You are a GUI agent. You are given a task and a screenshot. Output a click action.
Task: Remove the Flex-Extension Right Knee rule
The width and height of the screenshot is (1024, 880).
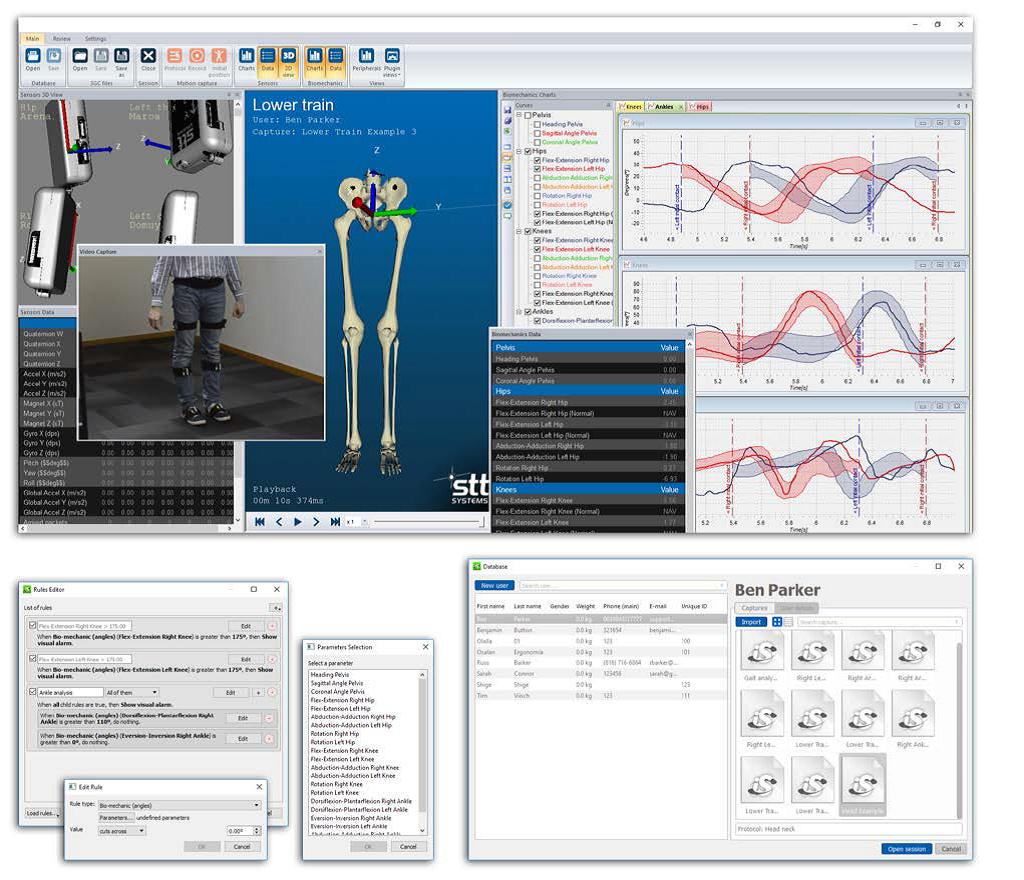tap(272, 625)
